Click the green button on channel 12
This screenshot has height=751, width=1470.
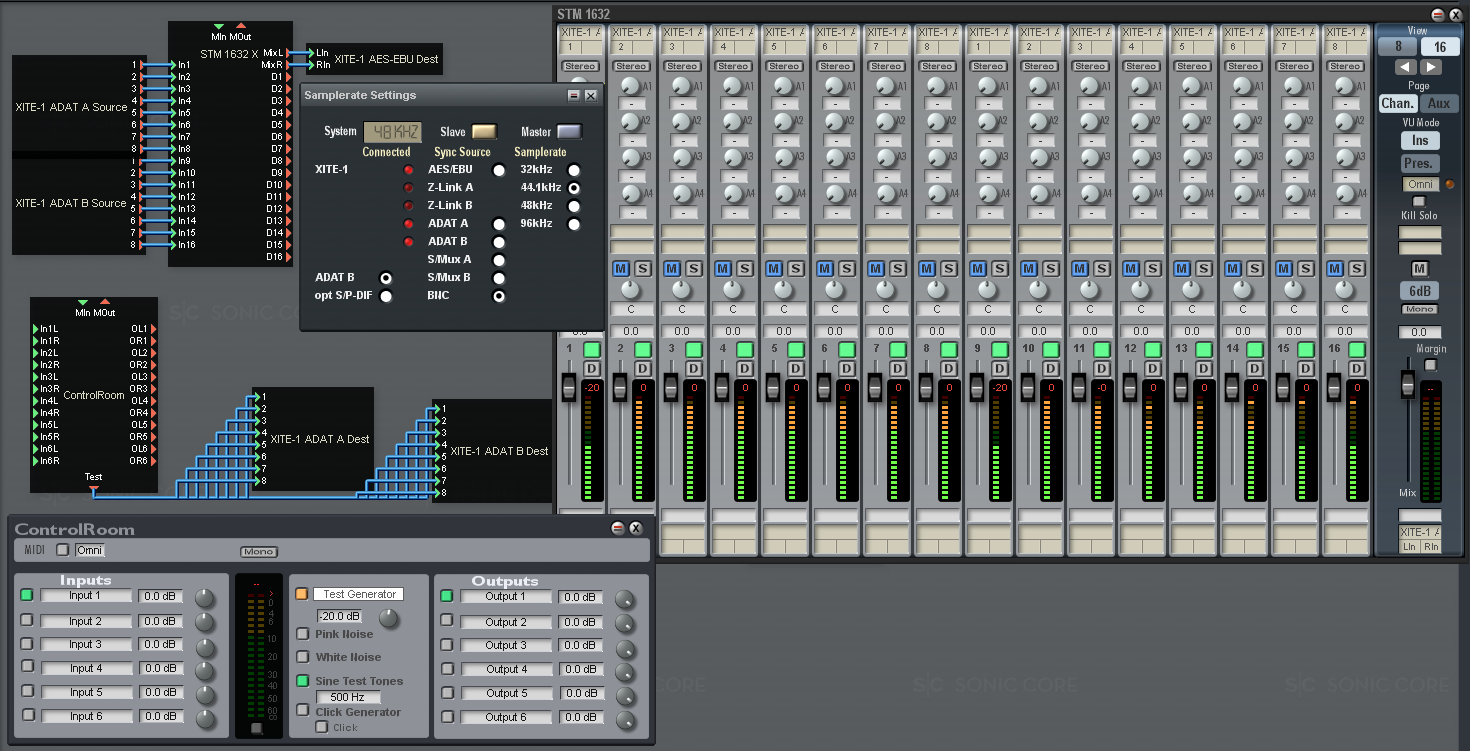(1153, 349)
